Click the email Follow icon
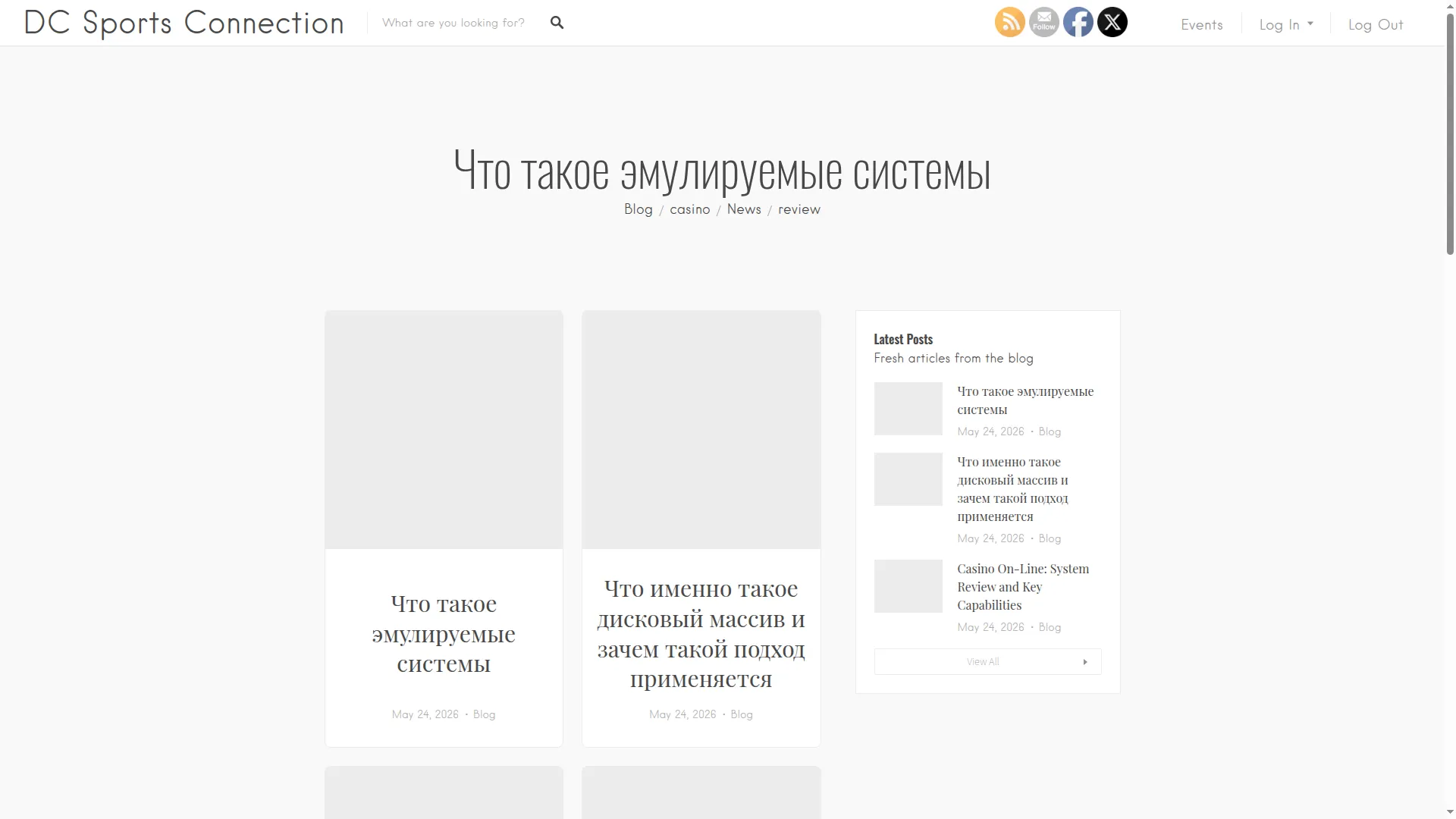The height and width of the screenshot is (819, 1456). [x=1043, y=22]
